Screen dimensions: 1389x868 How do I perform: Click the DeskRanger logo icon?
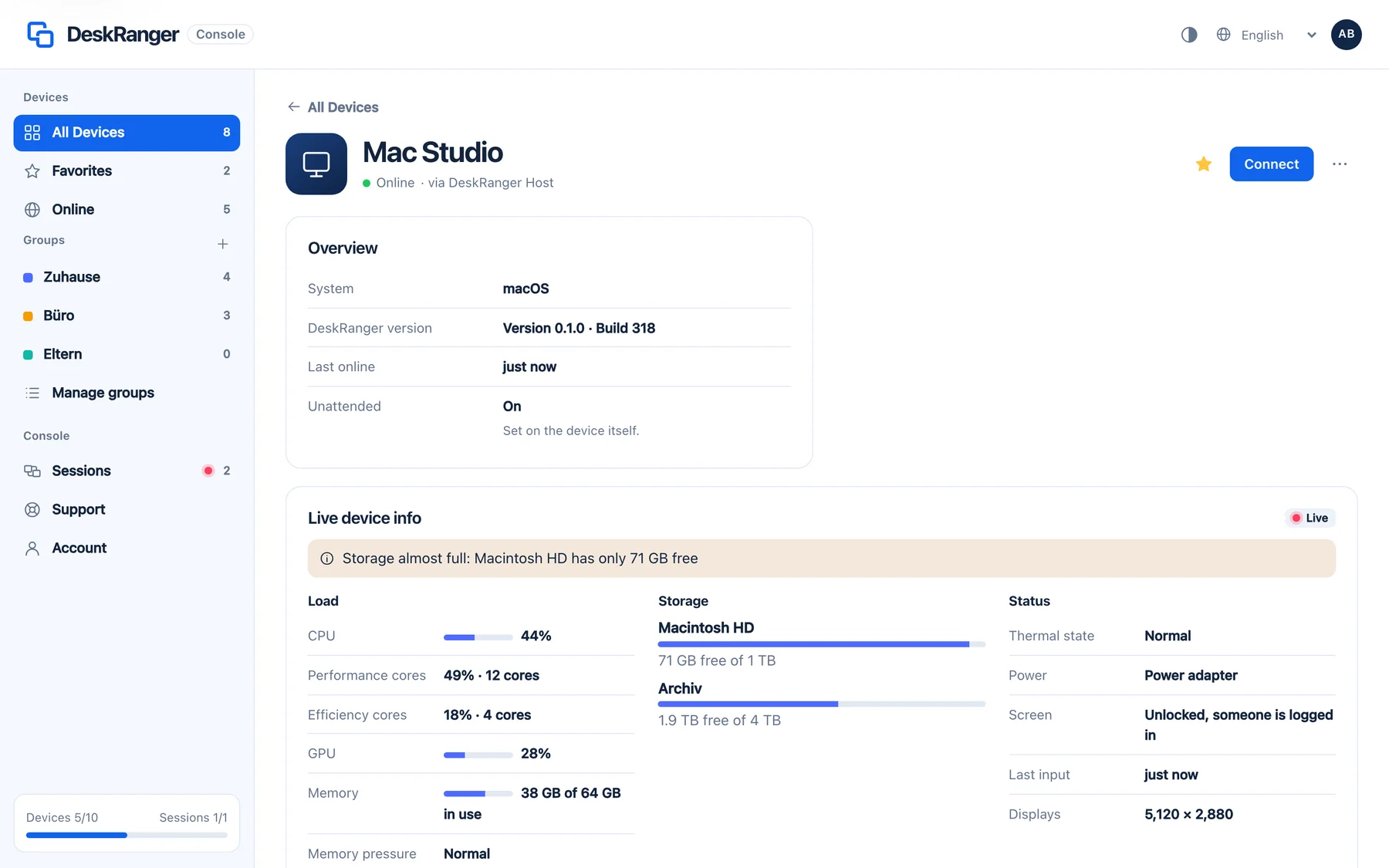(40, 35)
